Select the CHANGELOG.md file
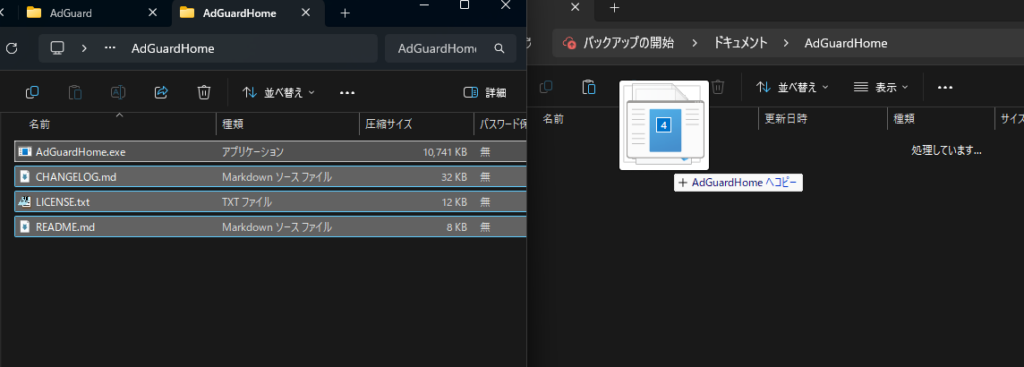The image size is (1024, 367). pyautogui.click(x=270, y=176)
